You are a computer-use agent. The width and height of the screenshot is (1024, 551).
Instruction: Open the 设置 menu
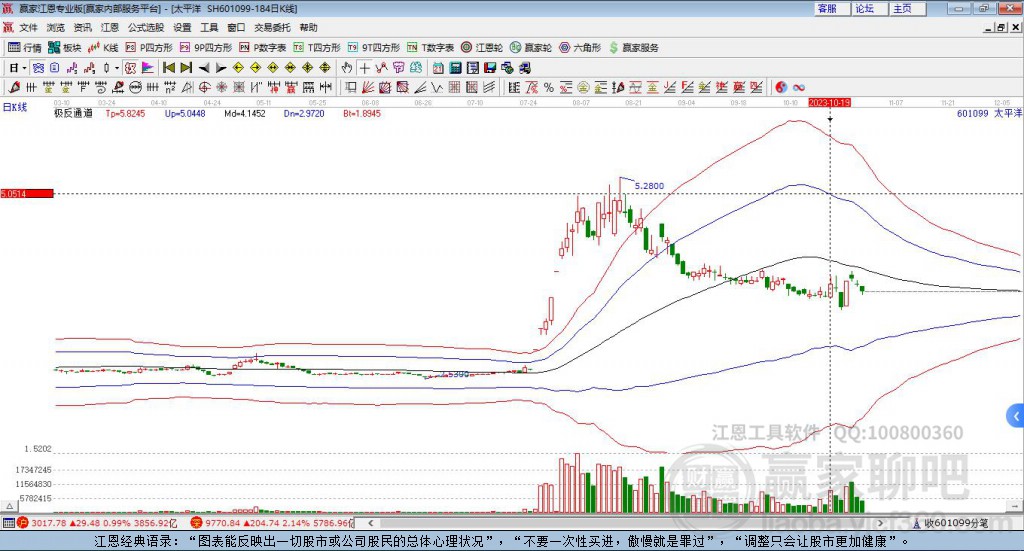pos(182,27)
